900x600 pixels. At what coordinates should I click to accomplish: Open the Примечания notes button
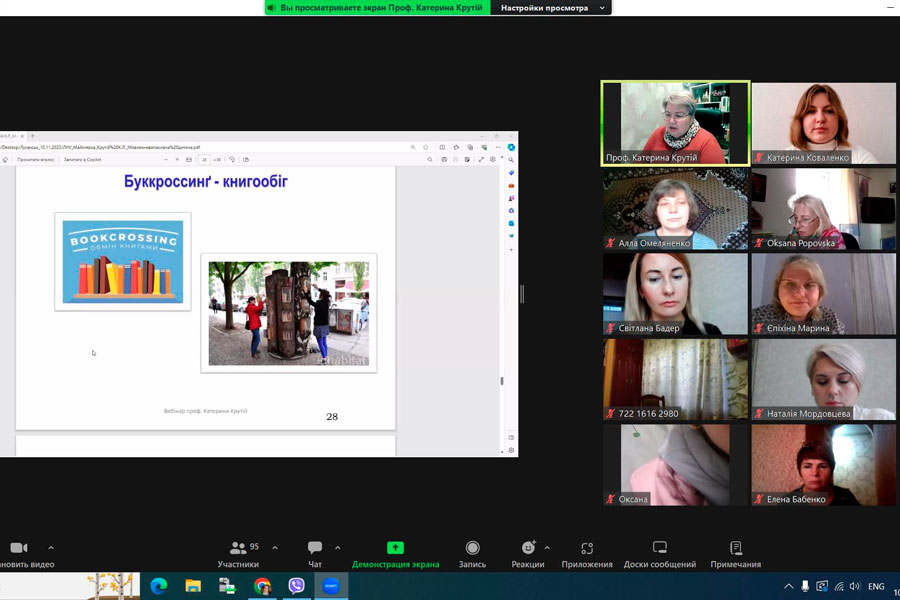coord(735,553)
